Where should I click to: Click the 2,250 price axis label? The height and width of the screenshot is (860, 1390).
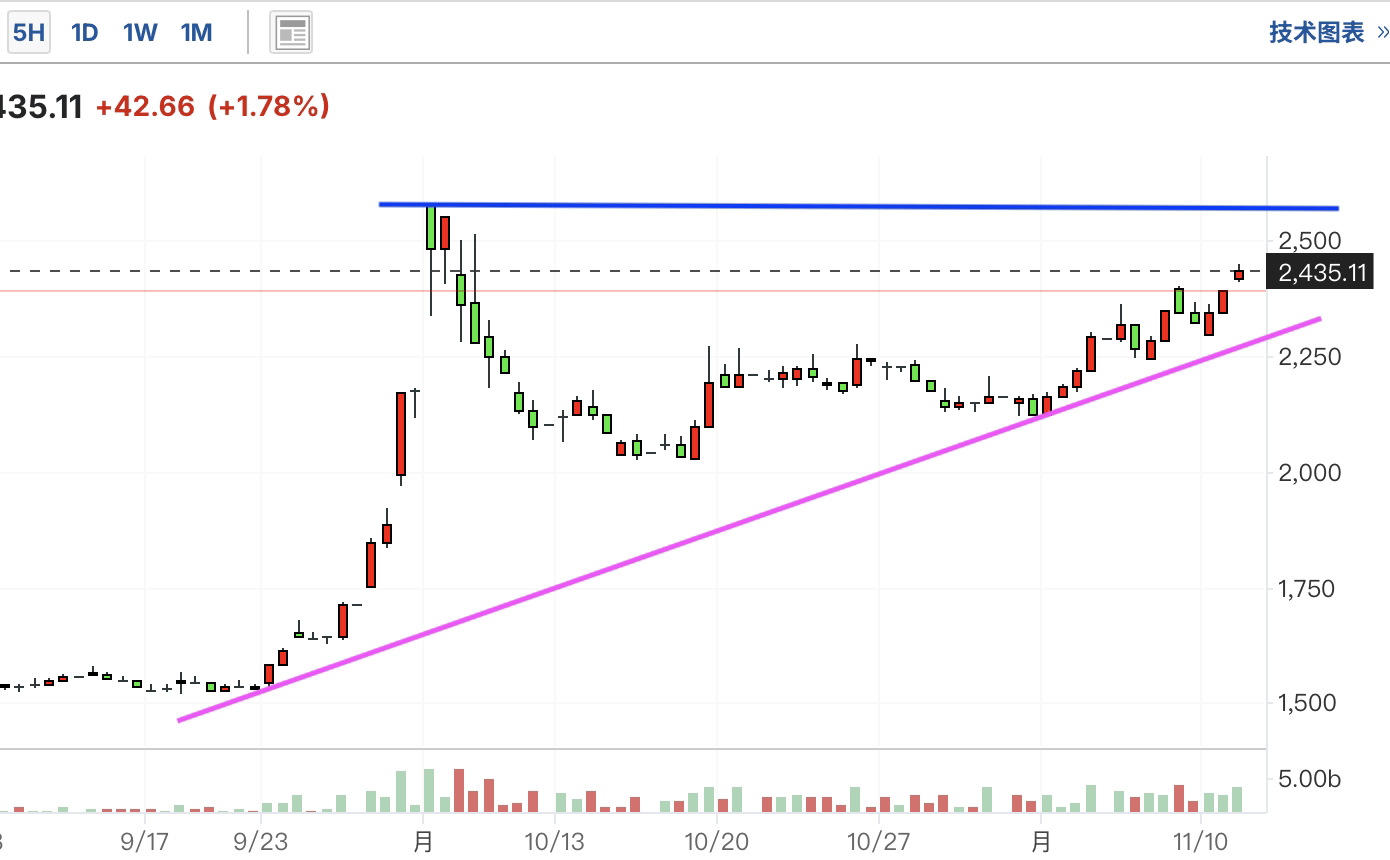(1309, 357)
